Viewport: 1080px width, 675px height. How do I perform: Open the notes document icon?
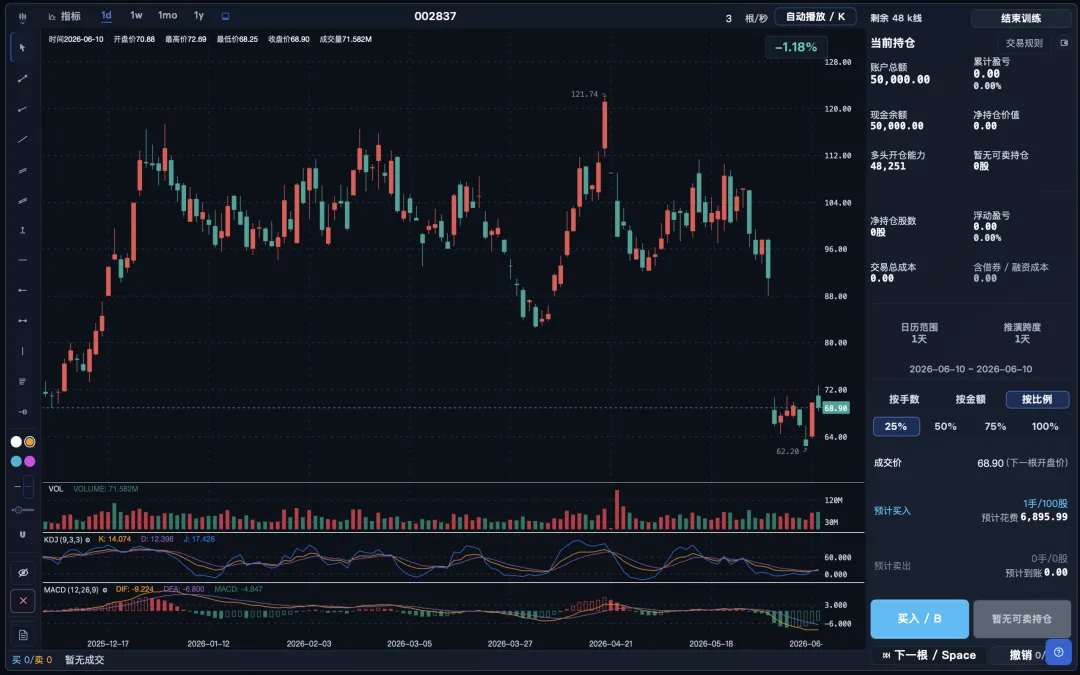[x=23, y=634]
